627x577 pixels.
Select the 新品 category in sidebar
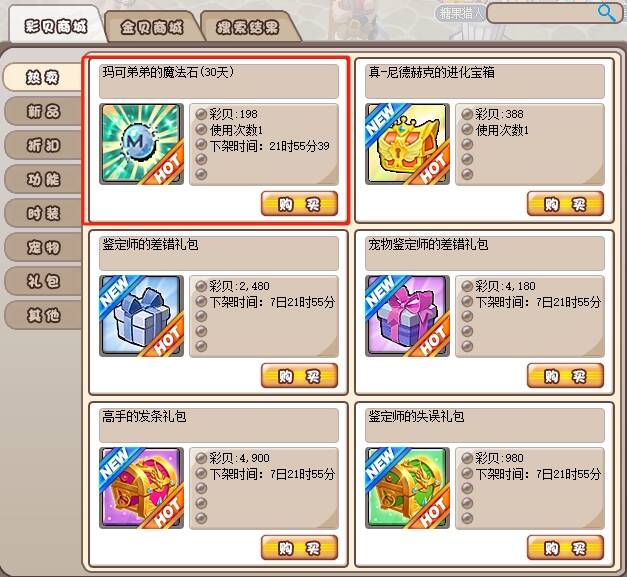(x=43, y=111)
